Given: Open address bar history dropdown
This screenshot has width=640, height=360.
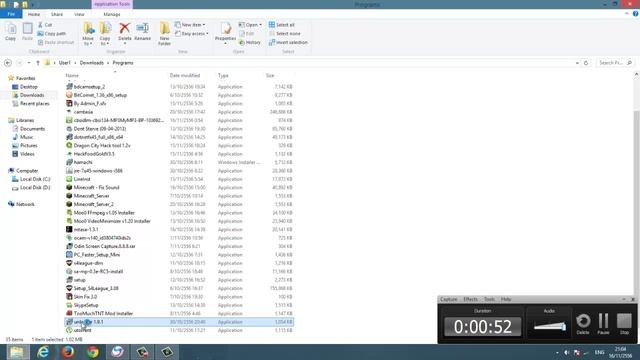Looking at the screenshot, I should (x=577, y=63).
